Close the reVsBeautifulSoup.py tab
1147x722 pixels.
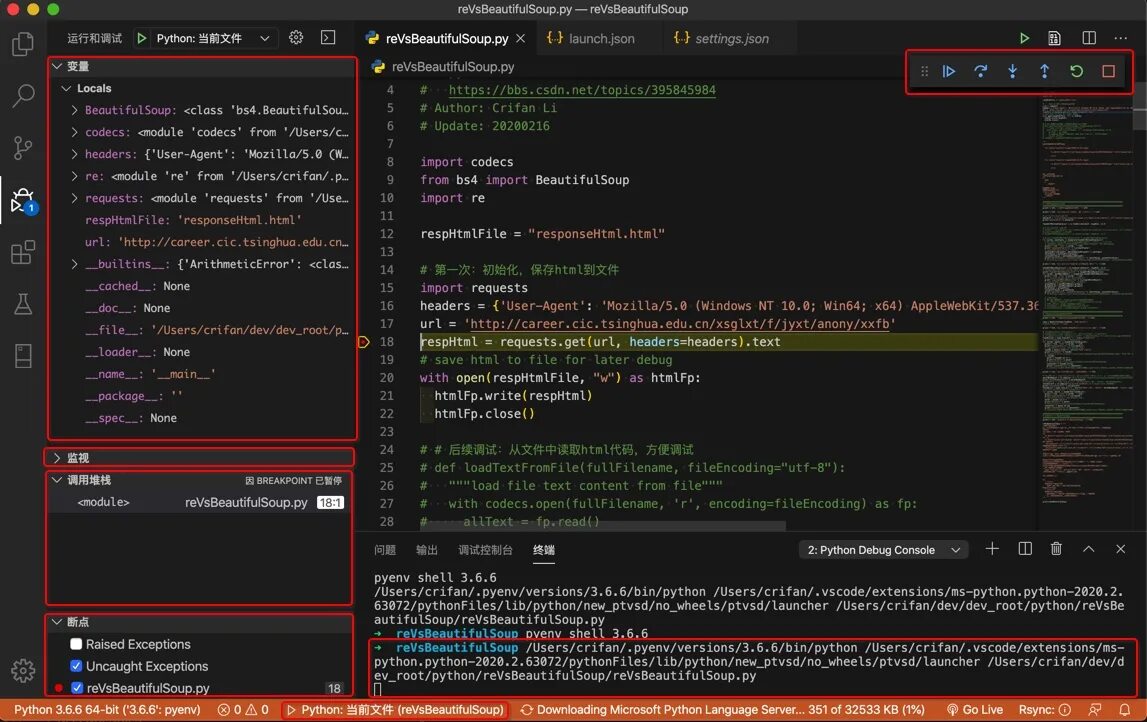(x=521, y=38)
